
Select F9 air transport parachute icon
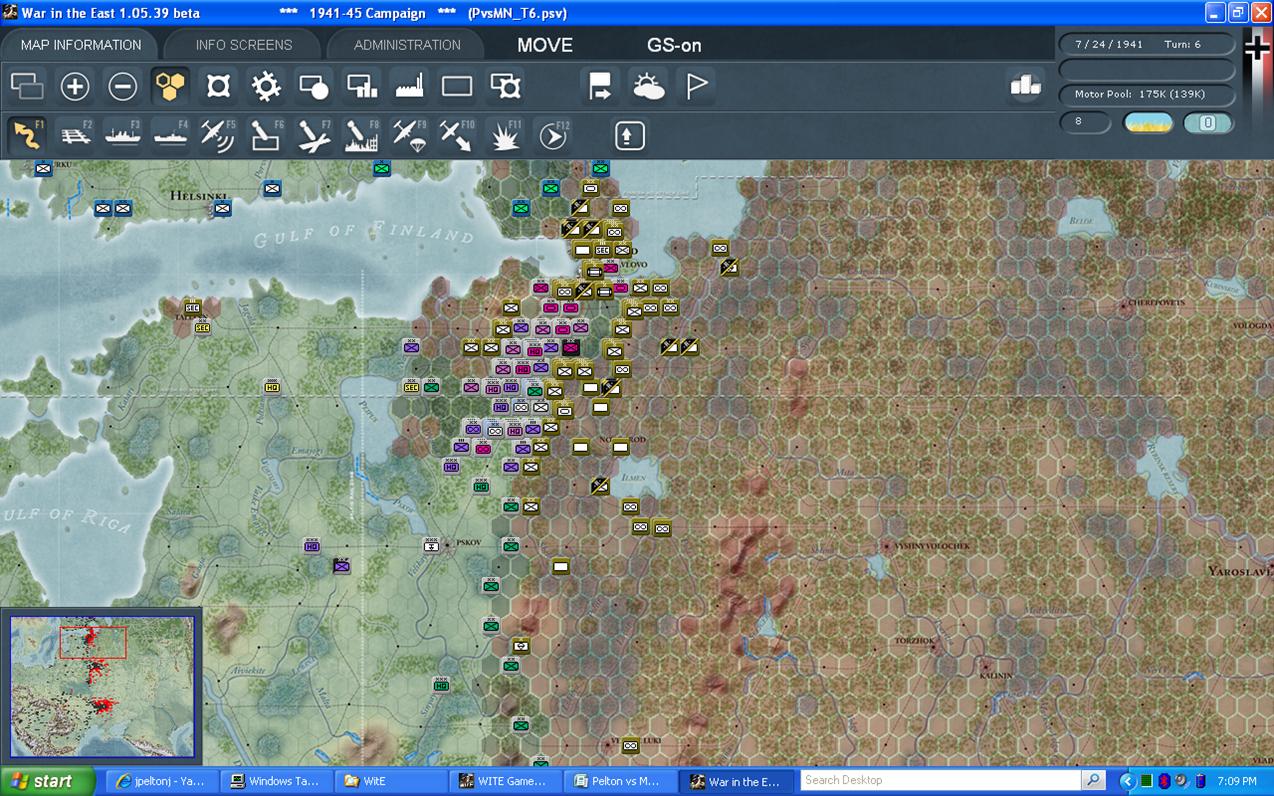pyautogui.click(x=410, y=135)
